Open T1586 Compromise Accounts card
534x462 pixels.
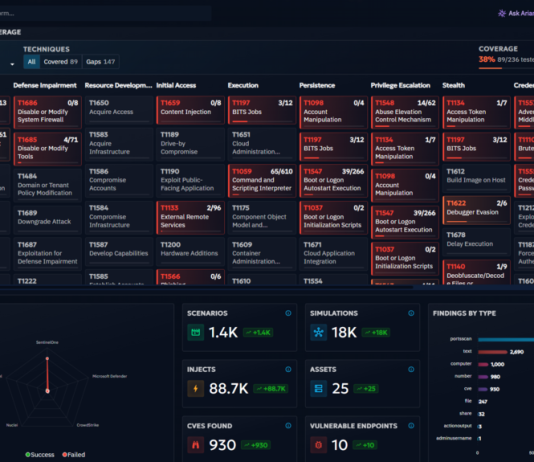coord(119,181)
